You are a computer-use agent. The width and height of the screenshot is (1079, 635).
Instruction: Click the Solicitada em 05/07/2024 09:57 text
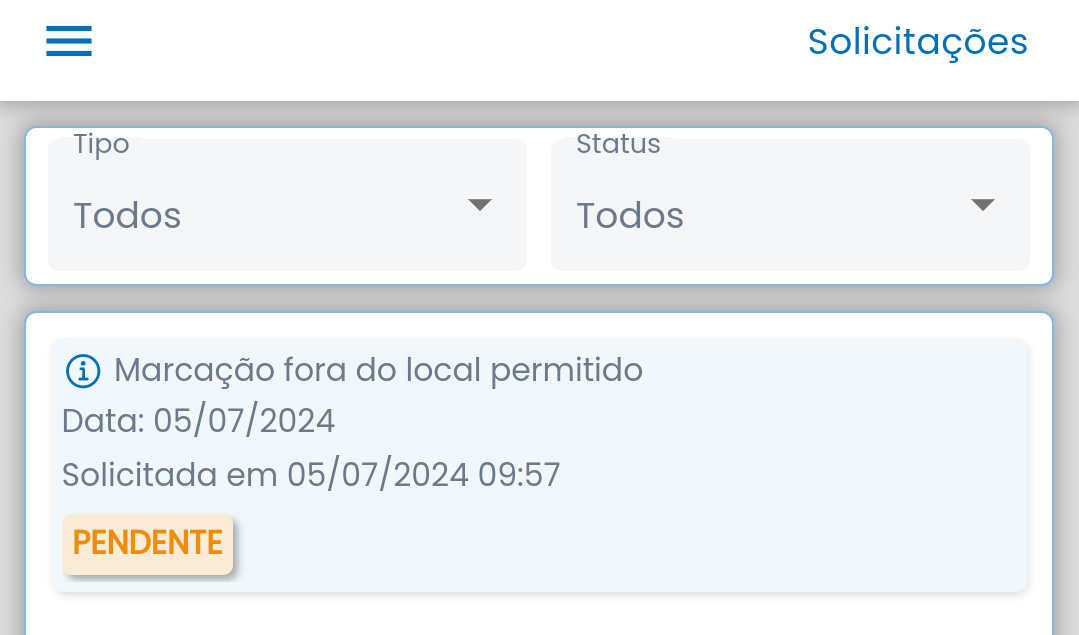point(311,474)
